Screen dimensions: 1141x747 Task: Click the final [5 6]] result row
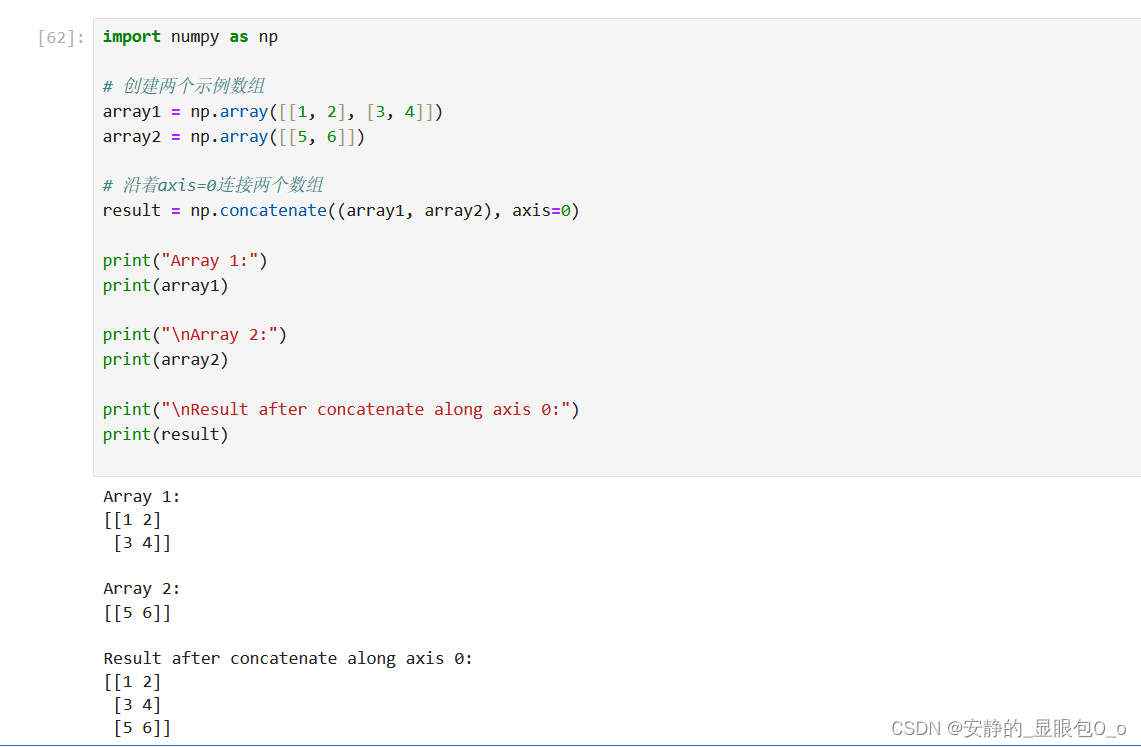point(142,727)
